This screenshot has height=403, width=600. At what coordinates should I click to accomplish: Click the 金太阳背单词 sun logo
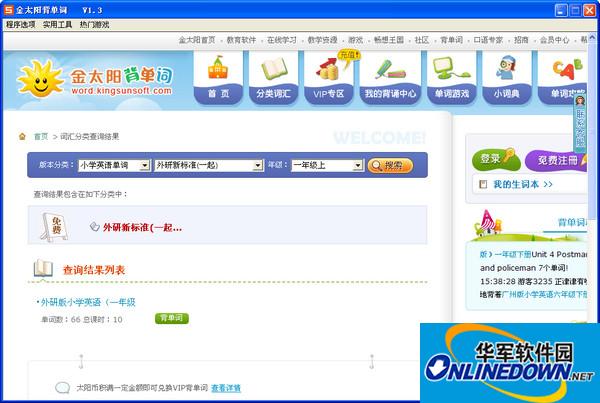40,78
